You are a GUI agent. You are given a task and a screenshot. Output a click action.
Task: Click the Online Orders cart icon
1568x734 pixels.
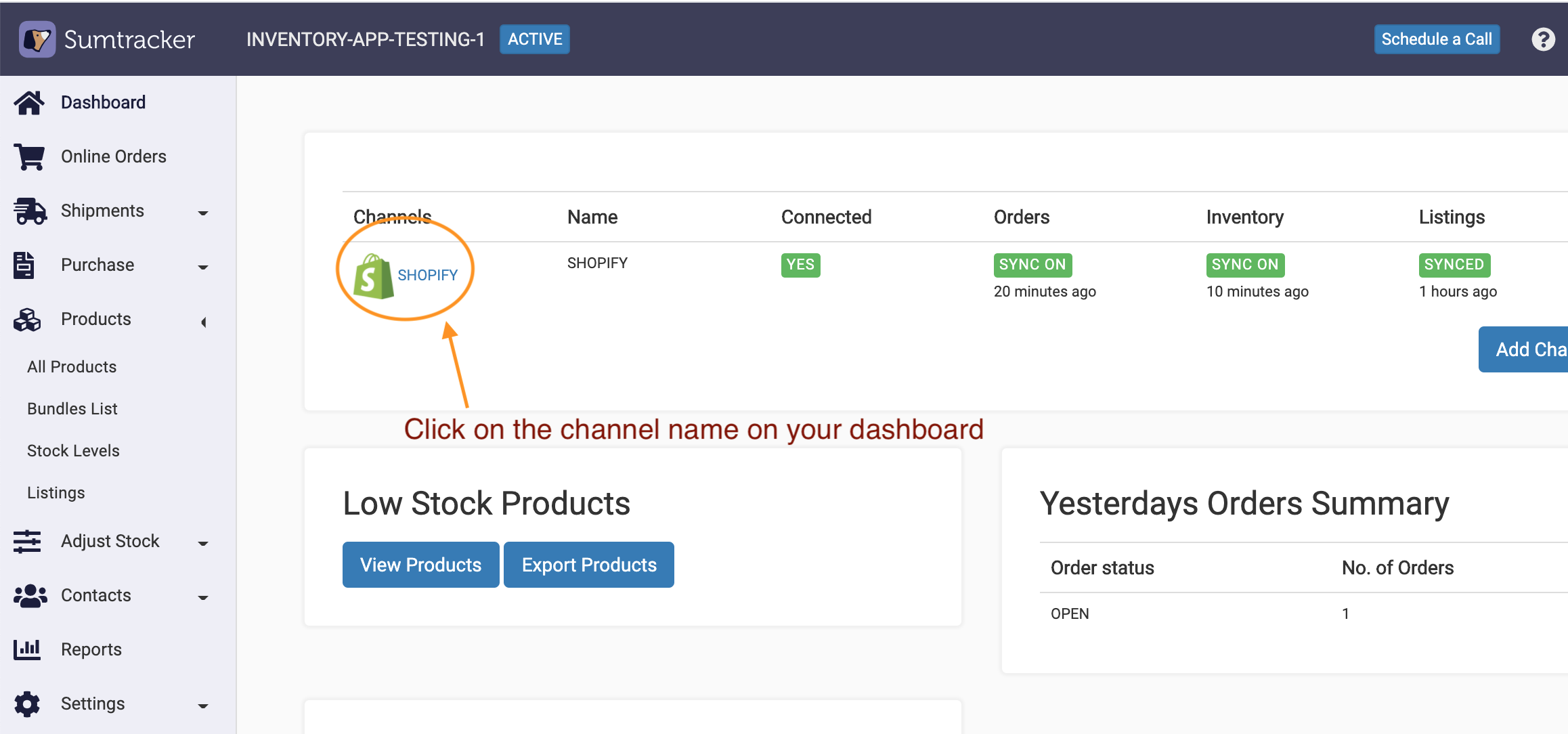click(29, 157)
